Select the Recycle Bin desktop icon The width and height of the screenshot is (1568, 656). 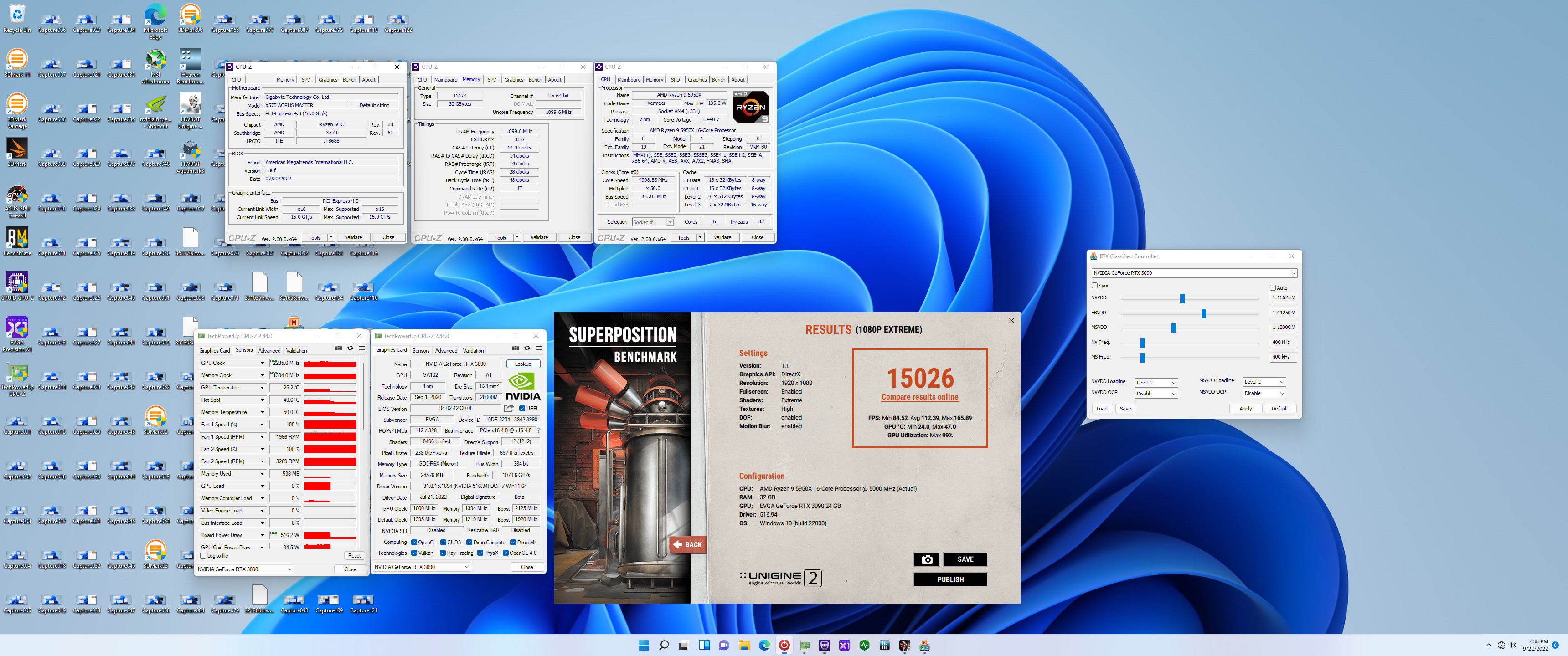point(17,18)
